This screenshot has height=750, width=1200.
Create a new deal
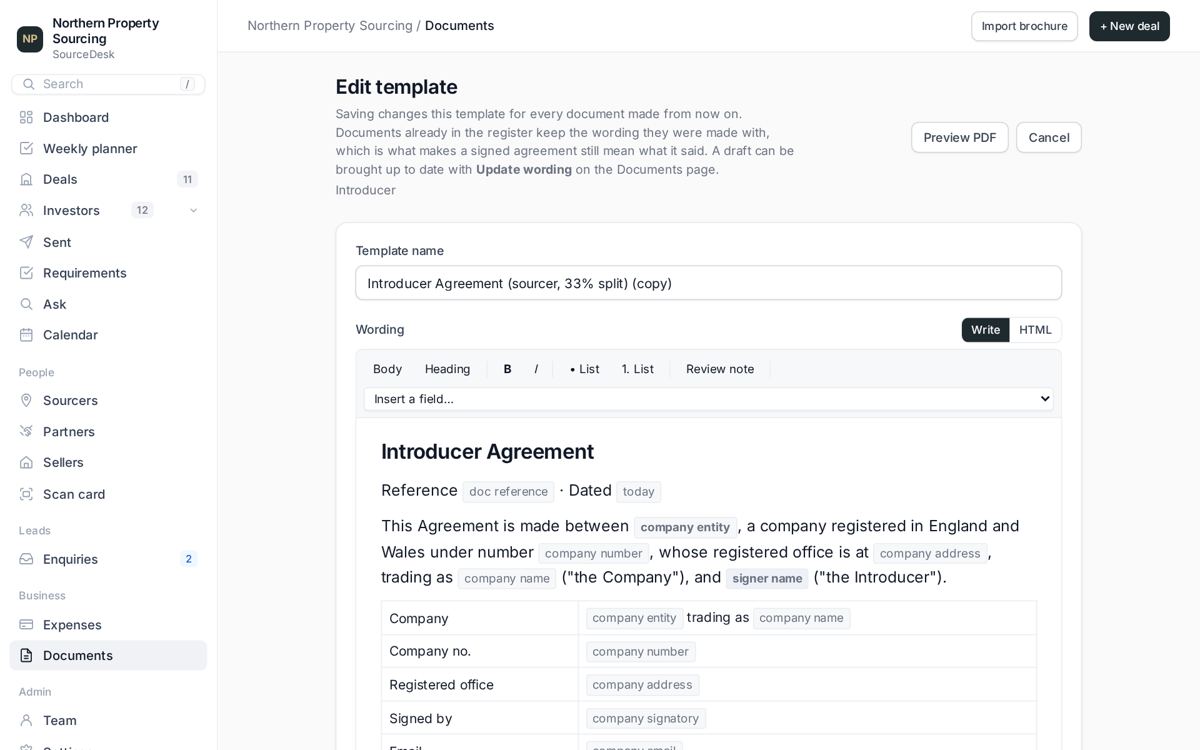point(1129,26)
